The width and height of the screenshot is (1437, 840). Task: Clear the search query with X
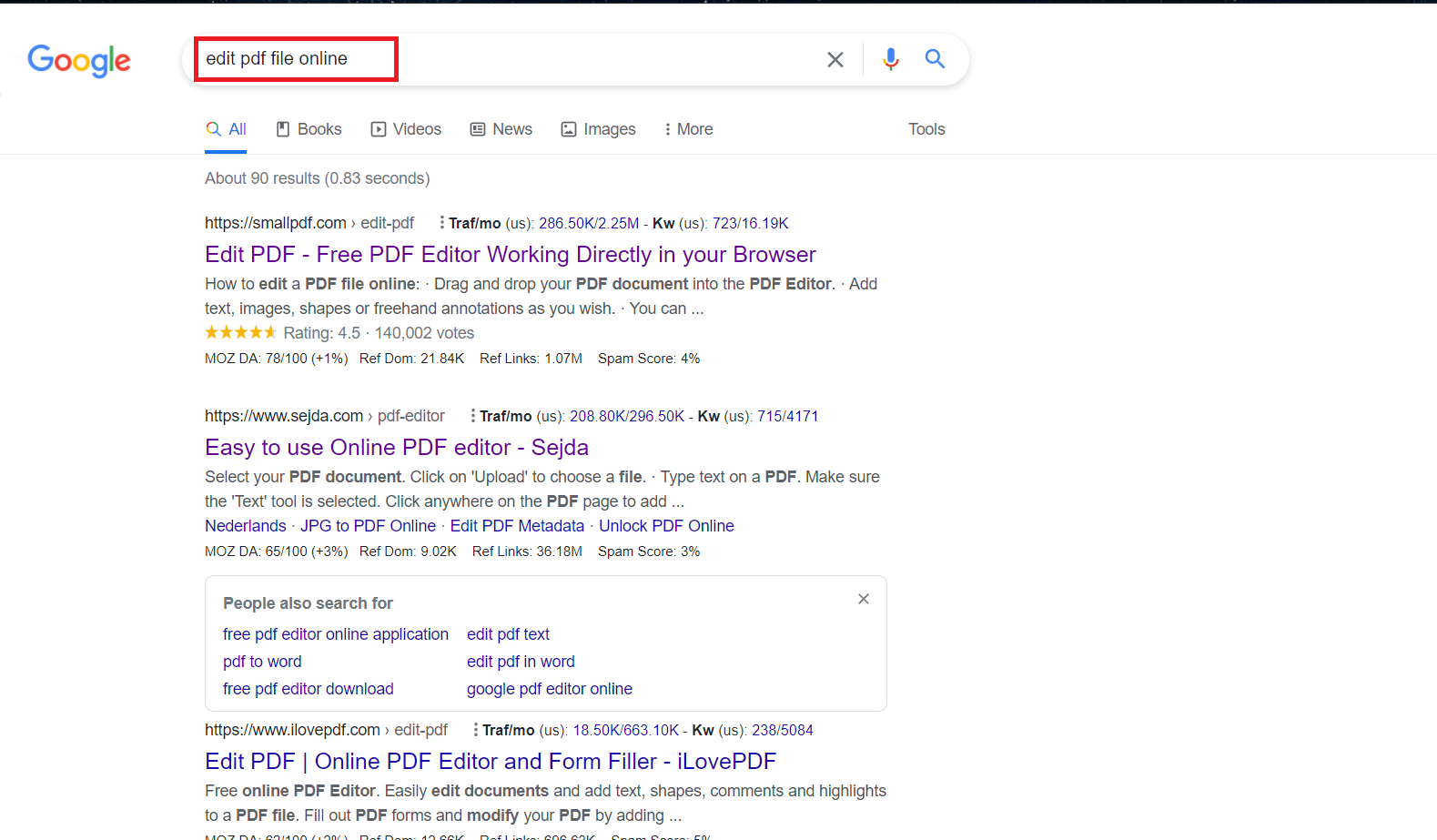[835, 59]
